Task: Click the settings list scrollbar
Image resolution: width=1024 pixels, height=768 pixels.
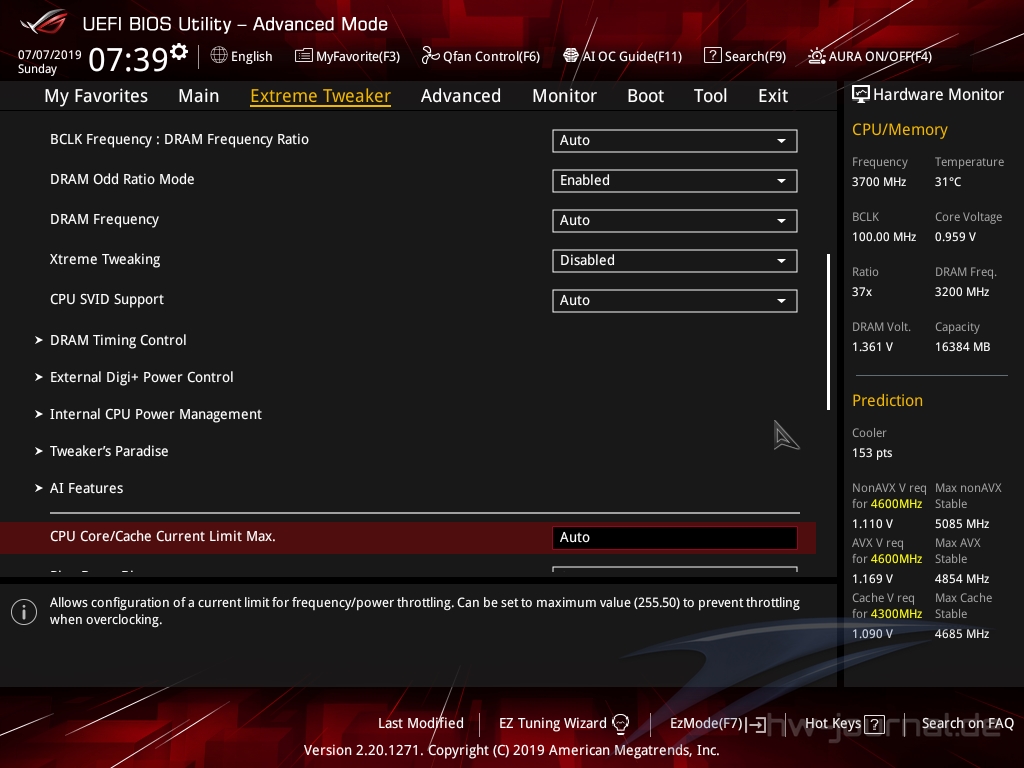Action: (828, 332)
